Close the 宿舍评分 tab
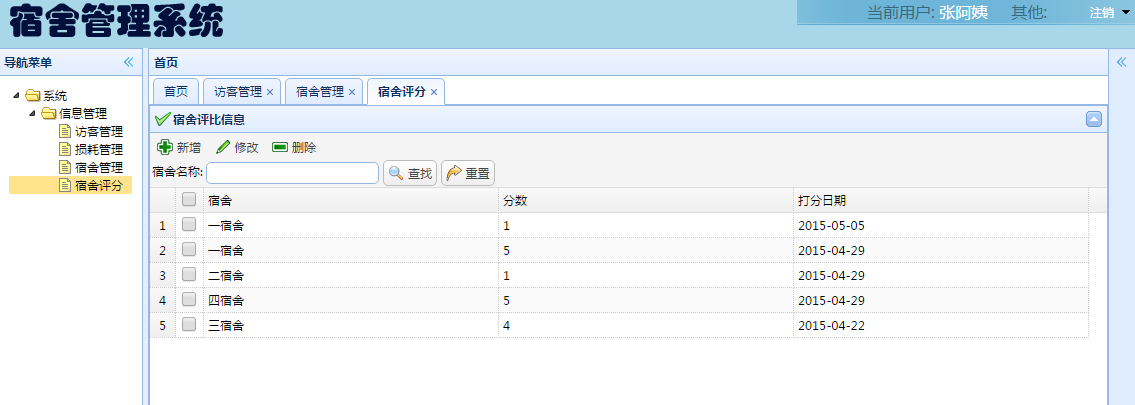1135x405 pixels. tap(434, 92)
